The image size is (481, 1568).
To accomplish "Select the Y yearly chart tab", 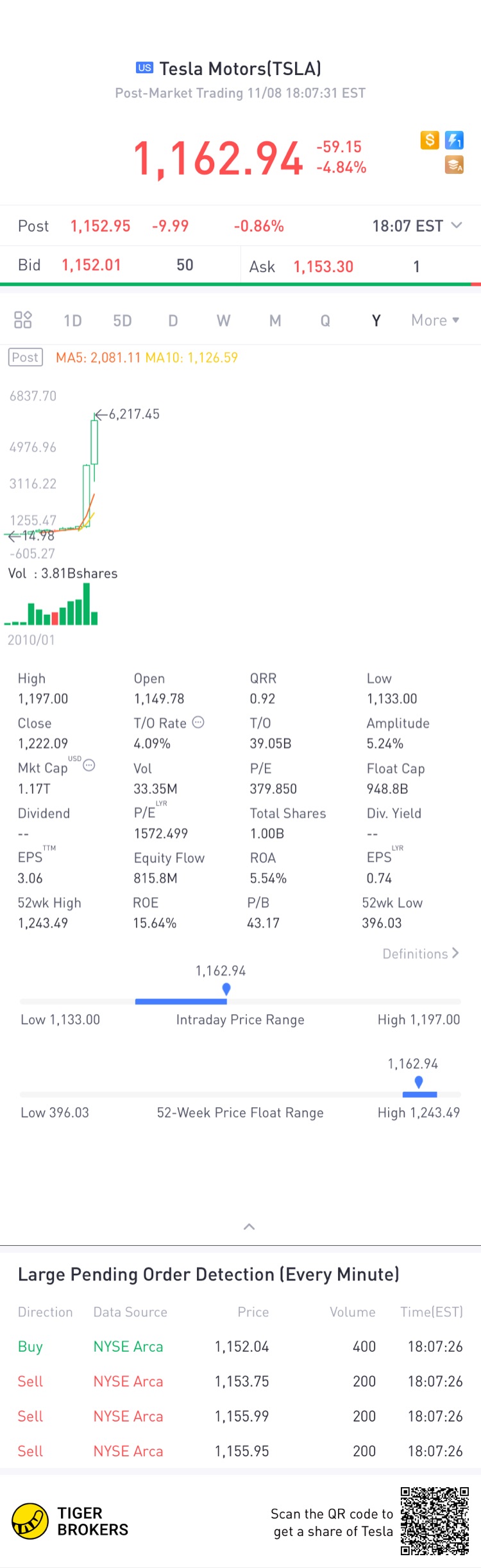I will [x=376, y=320].
